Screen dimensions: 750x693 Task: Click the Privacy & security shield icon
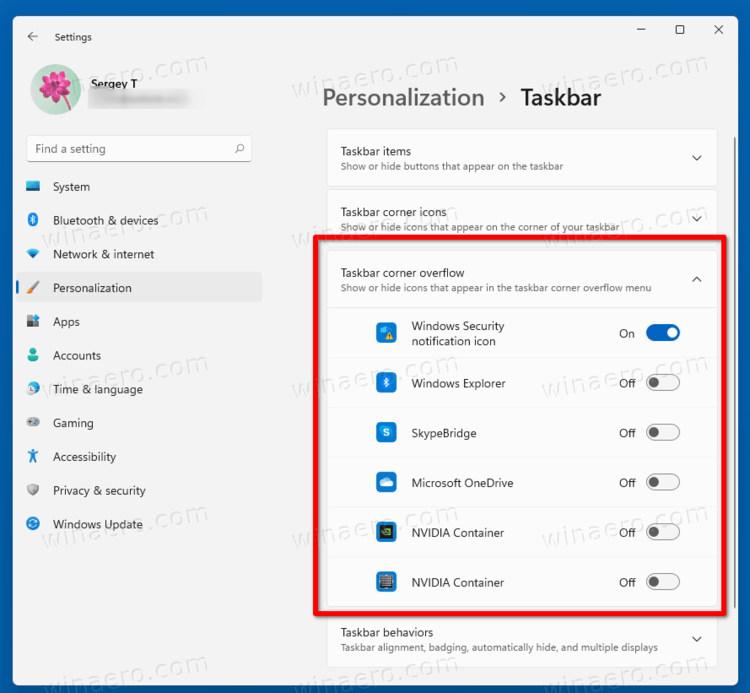[33, 490]
